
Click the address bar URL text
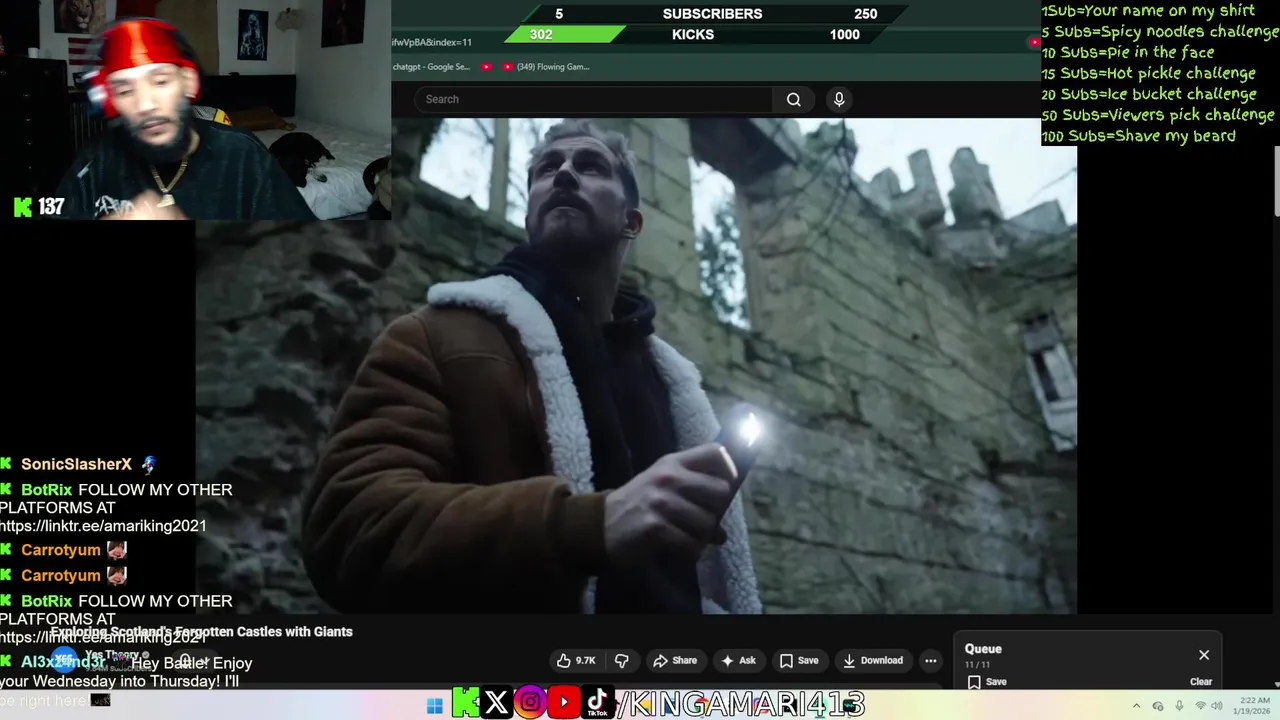click(431, 42)
